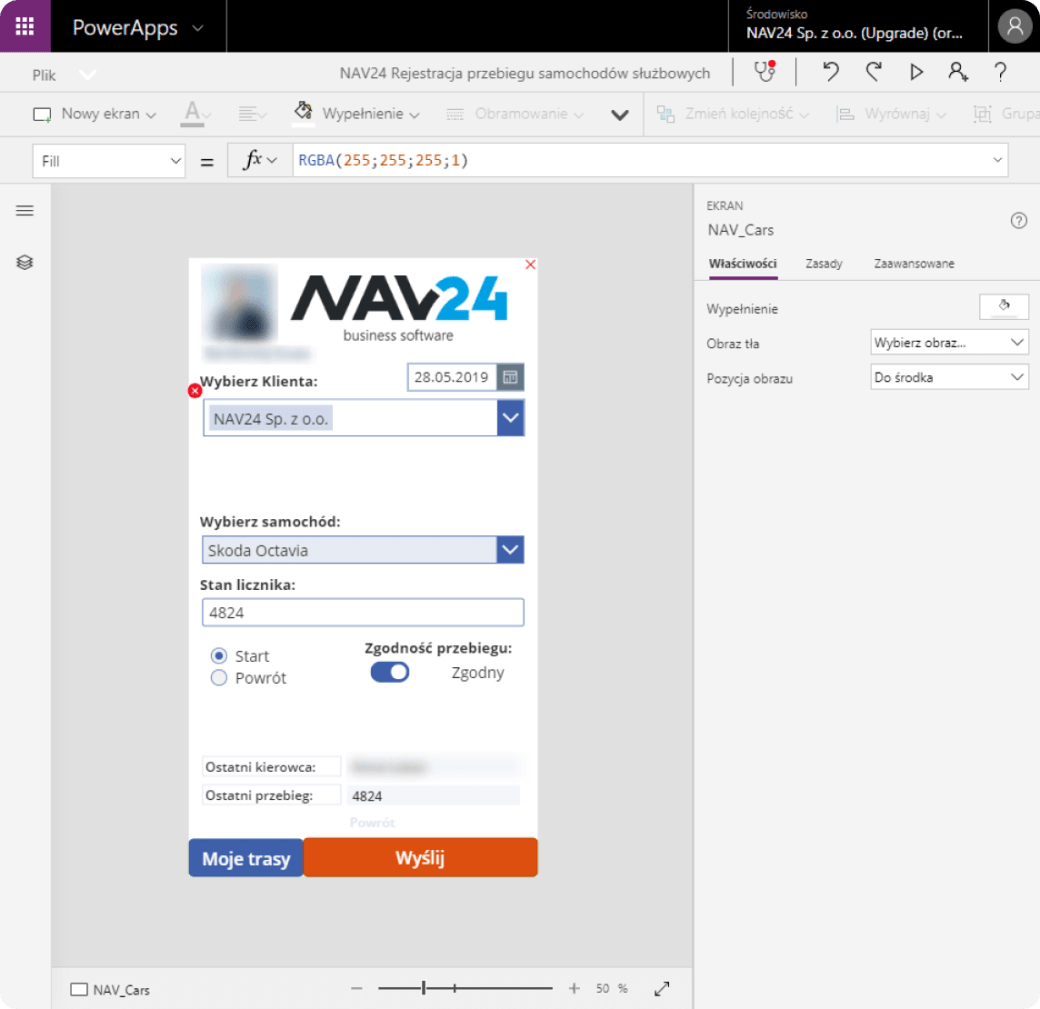Screen dimensions: 1040x1009
Task: Zoom out with the minus icon
Action: (357, 988)
